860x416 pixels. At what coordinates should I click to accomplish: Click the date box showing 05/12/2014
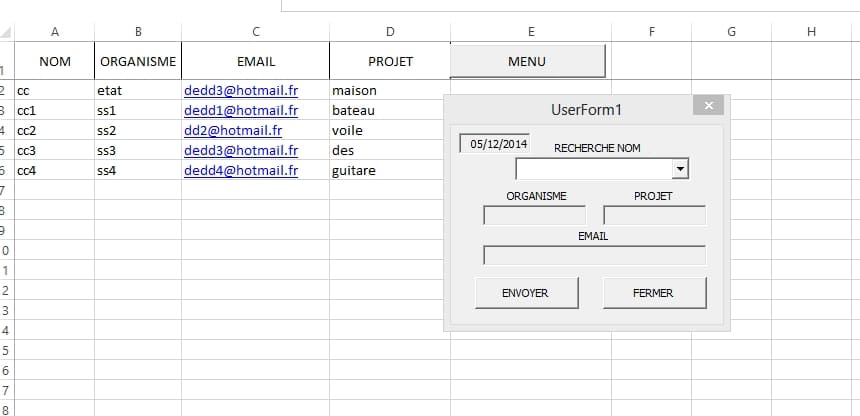click(494, 144)
